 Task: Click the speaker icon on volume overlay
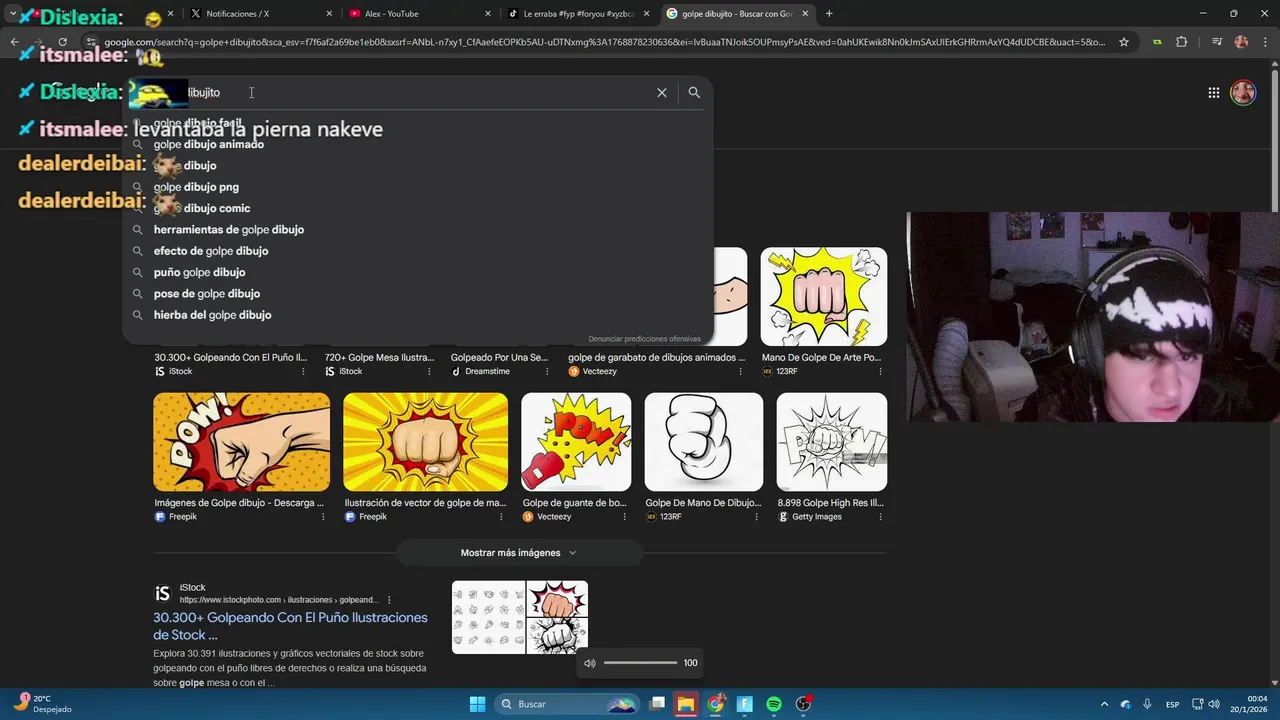(x=590, y=663)
